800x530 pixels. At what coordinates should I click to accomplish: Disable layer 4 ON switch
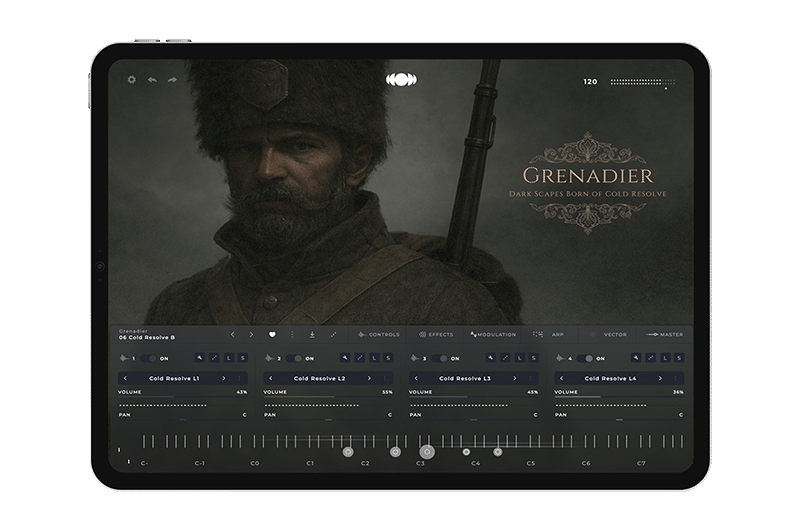[x=583, y=358]
